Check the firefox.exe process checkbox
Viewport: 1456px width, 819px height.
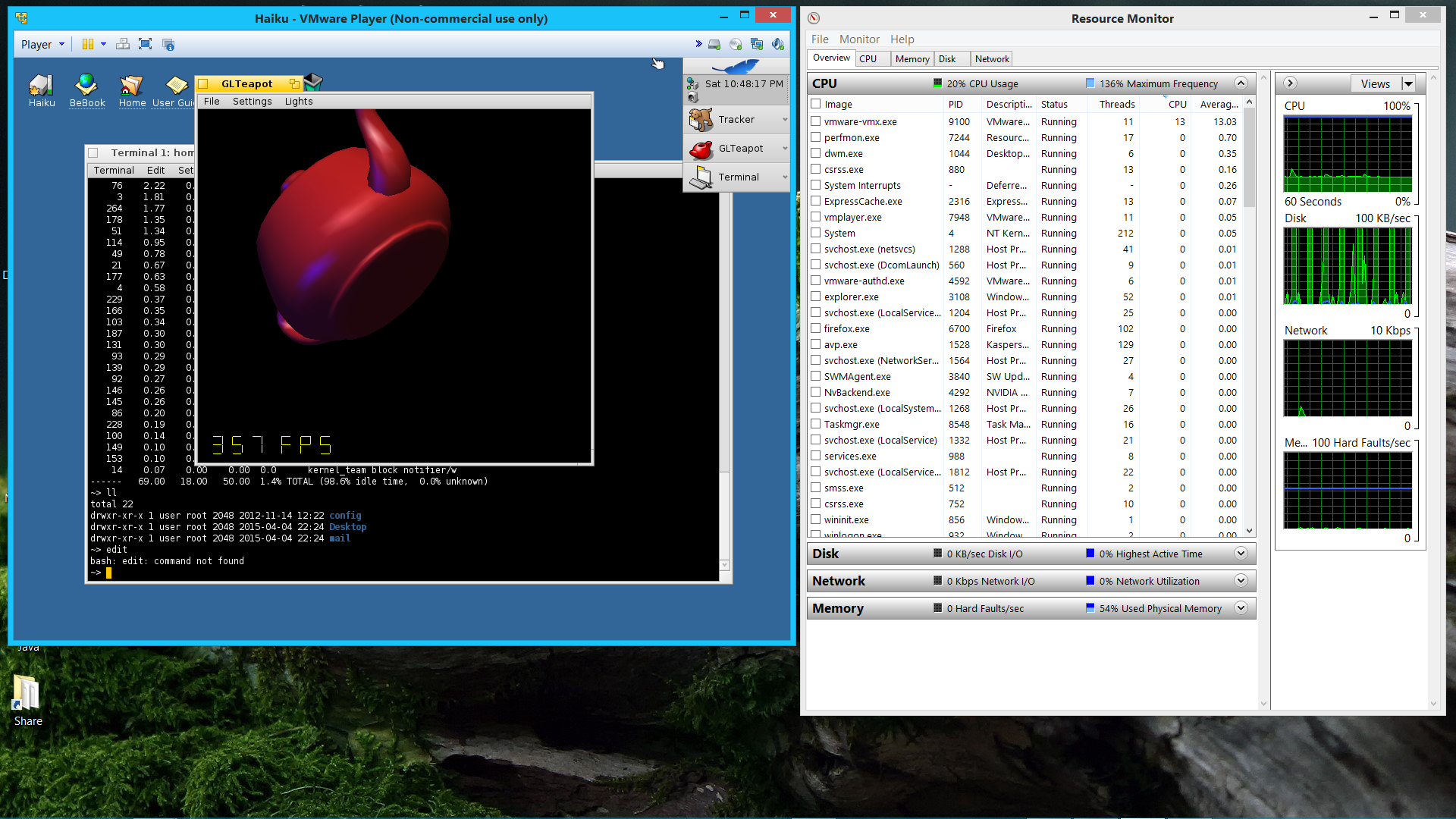(x=816, y=328)
